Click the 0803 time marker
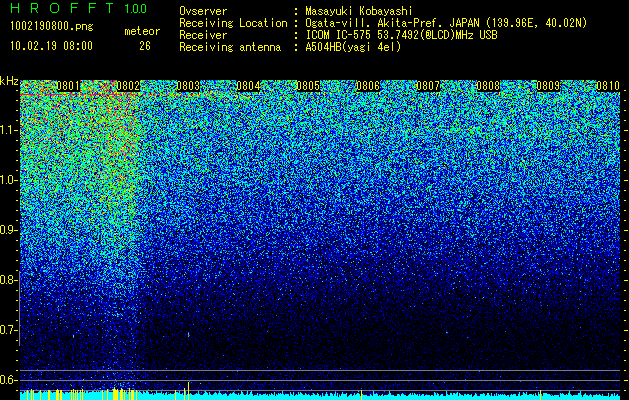This screenshot has width=629, height=400. pyautogui.click(x=188, y=86)
